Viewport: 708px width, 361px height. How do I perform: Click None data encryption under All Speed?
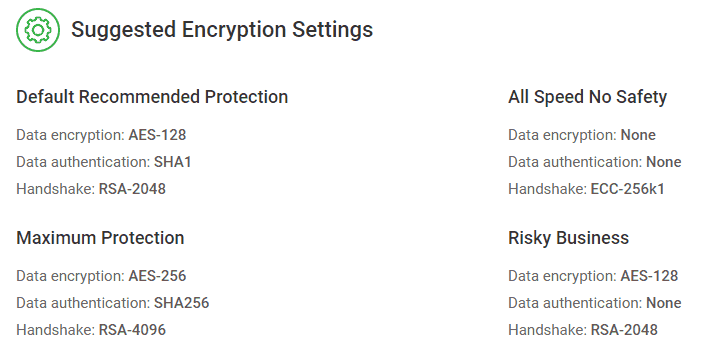coord(638,135)
